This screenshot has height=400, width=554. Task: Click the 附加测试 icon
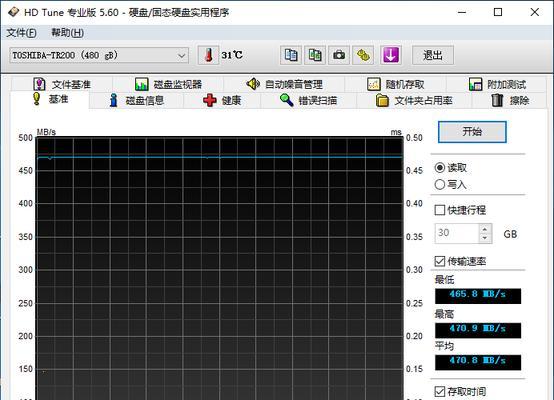click(x=475, y=84)
